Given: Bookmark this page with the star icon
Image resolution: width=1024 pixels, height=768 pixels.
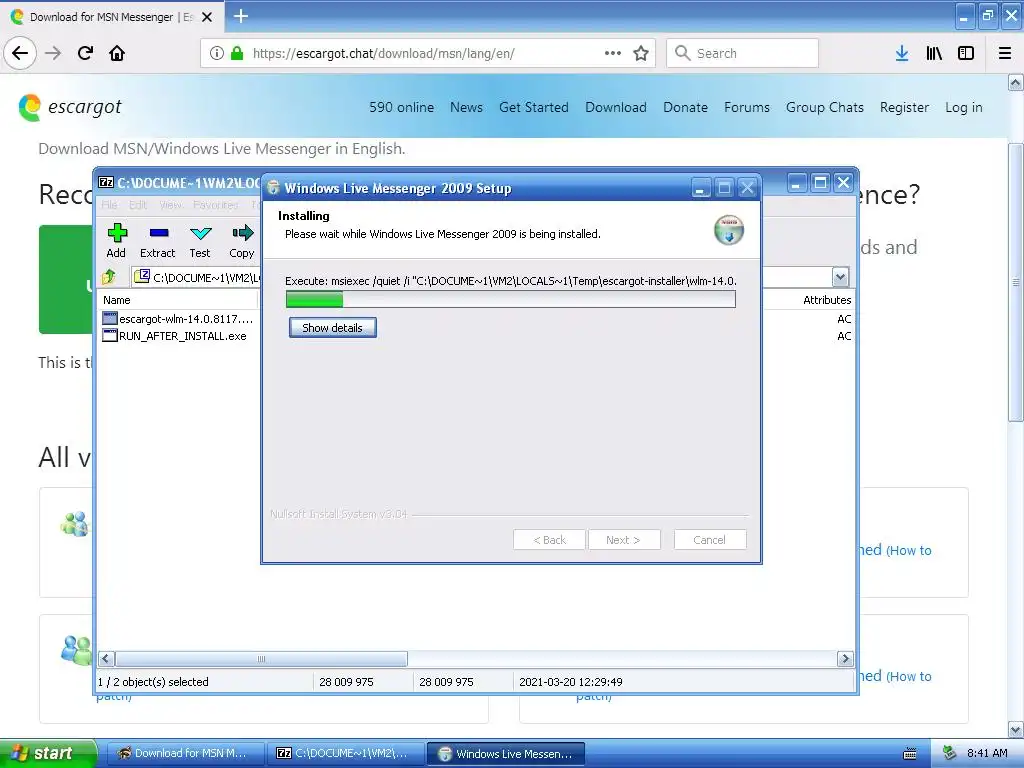Looking at the screenshot, I should (641, 53).
